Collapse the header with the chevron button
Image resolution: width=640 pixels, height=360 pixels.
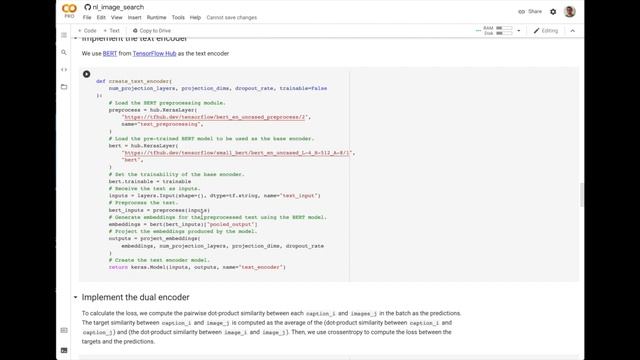tap(573, 31)
